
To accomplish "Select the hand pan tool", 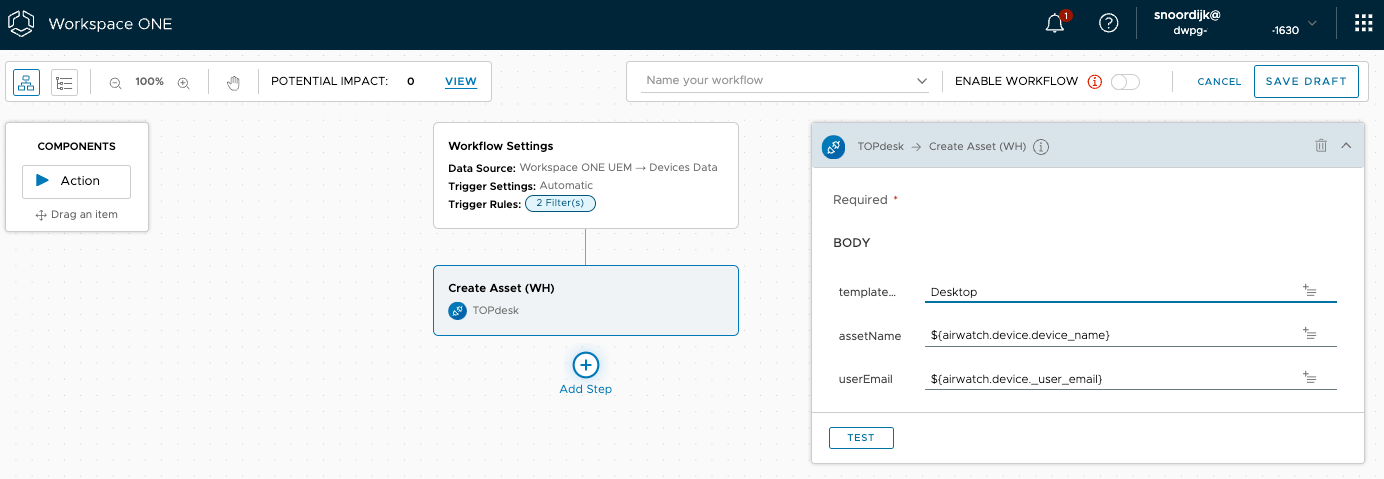I will click(x=233, y=82).
